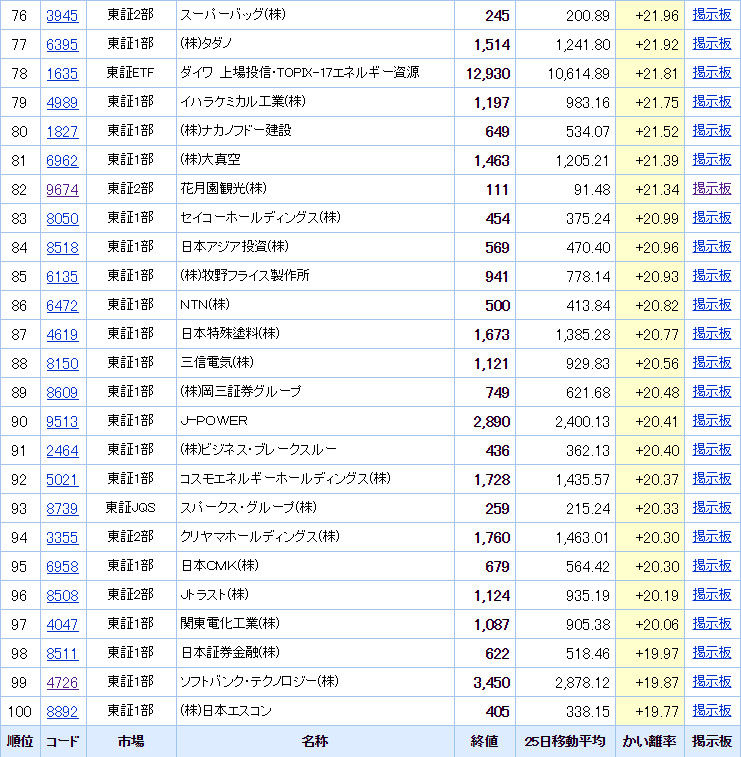Select name 日本CMK(株)
741x757 pixels.
[x=220, y=566]
